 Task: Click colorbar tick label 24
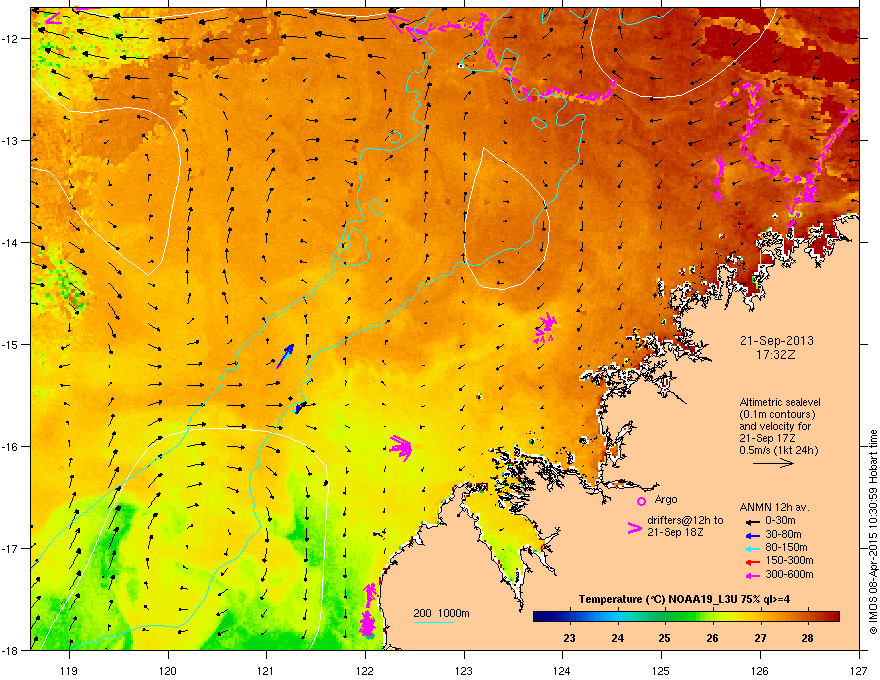617,638
